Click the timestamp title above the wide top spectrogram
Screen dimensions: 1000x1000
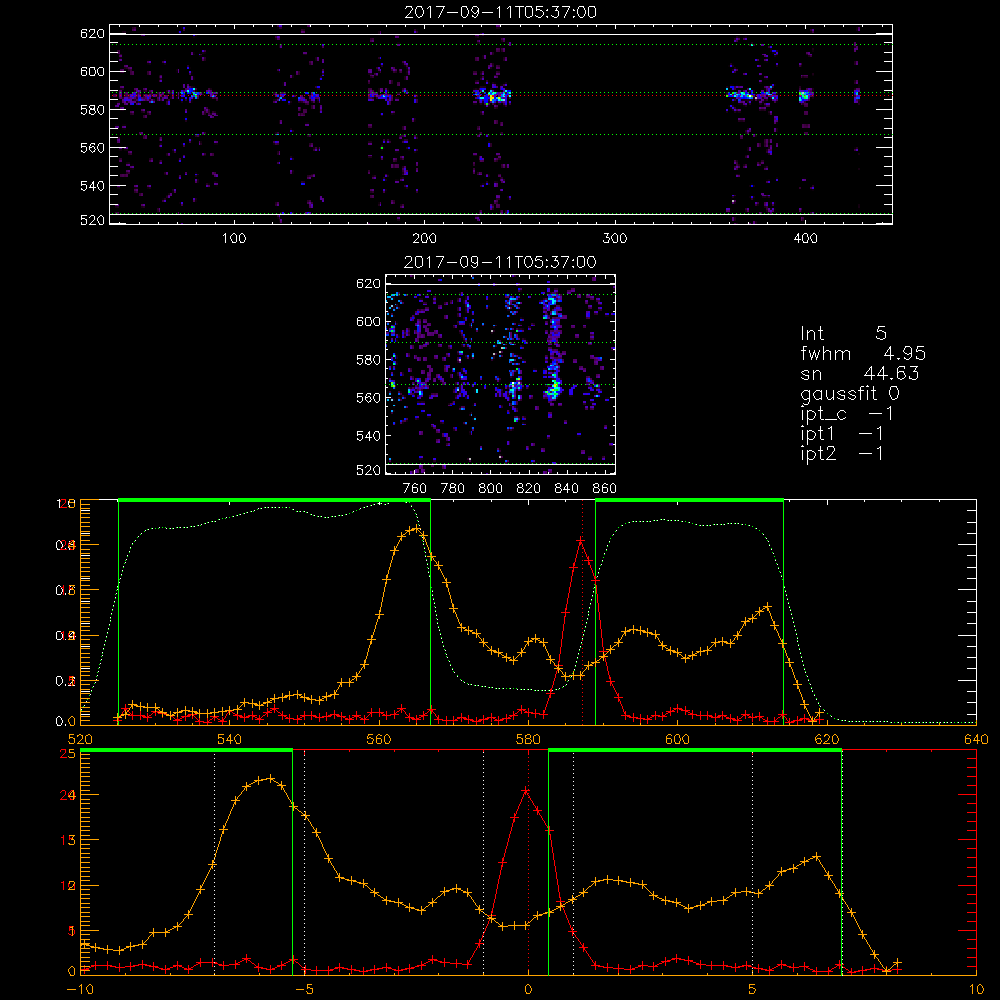point(501,12)
